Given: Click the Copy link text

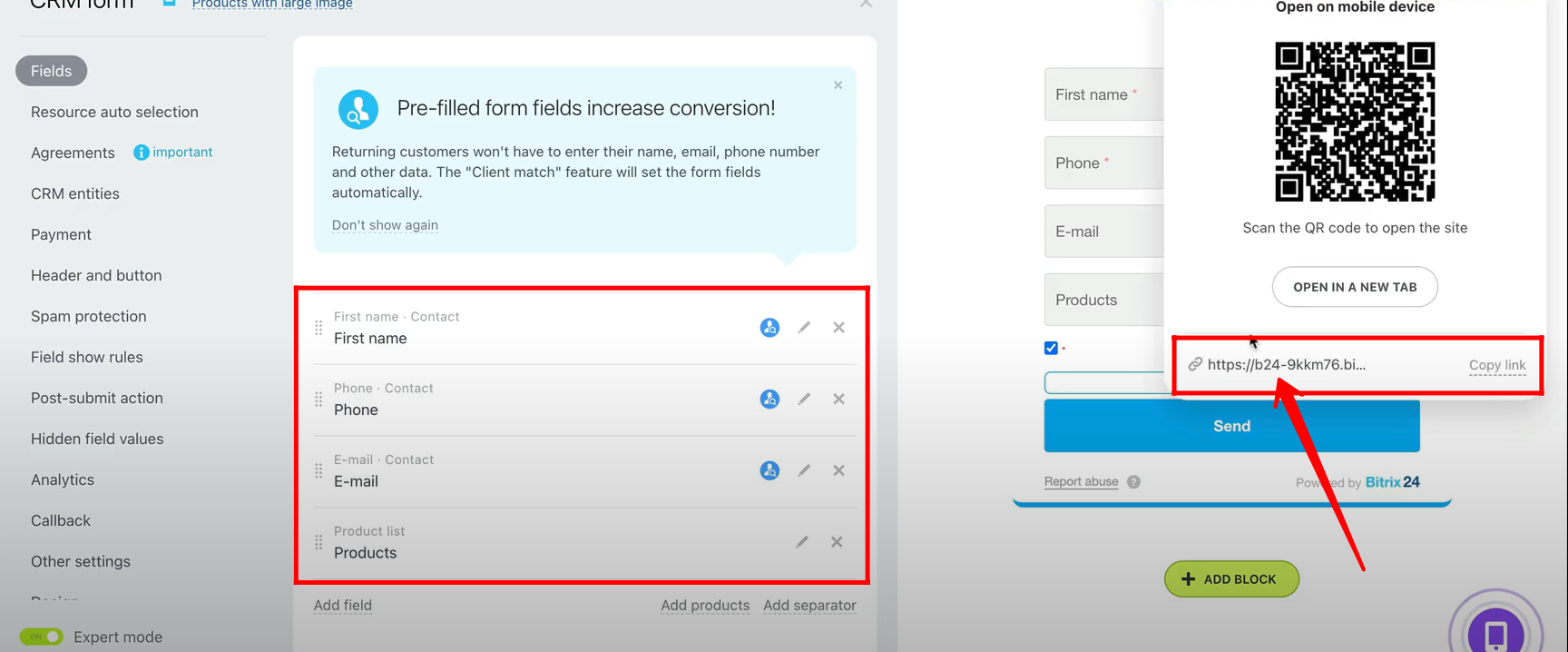Looking at the screenshot, I should click(x=1496, y=365).
